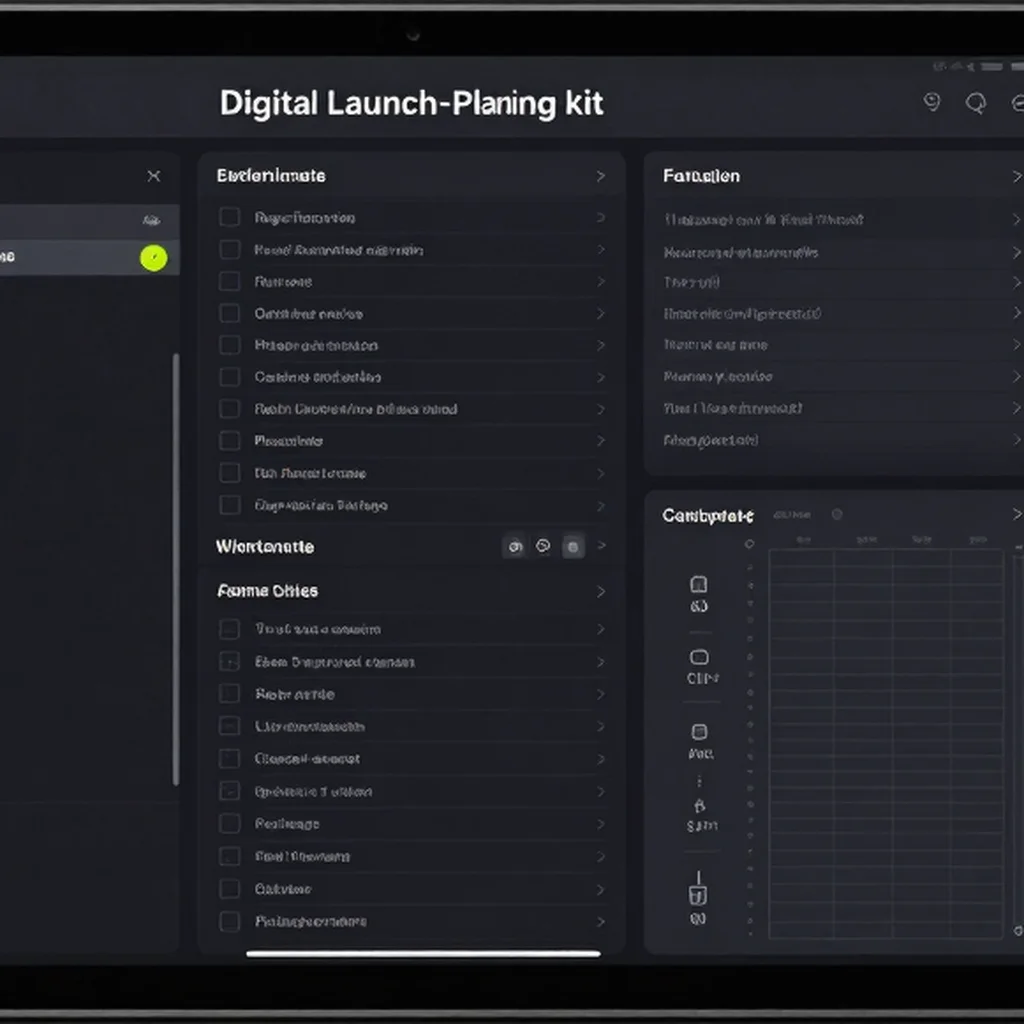
Task: Select the second icon in Canbyptate's side column
Action: coord(699,657)
